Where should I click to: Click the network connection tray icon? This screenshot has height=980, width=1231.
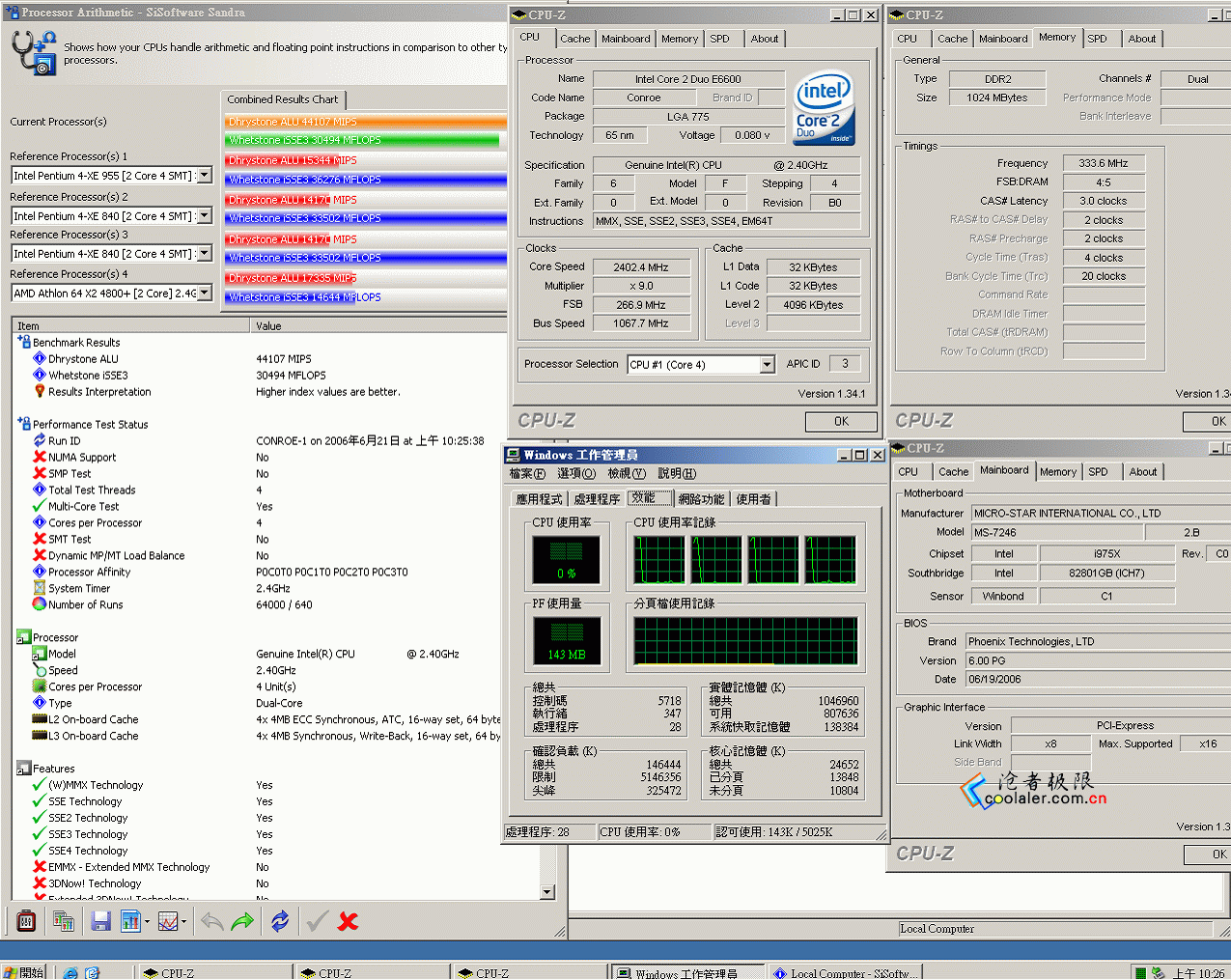(x=1158, y=972)
